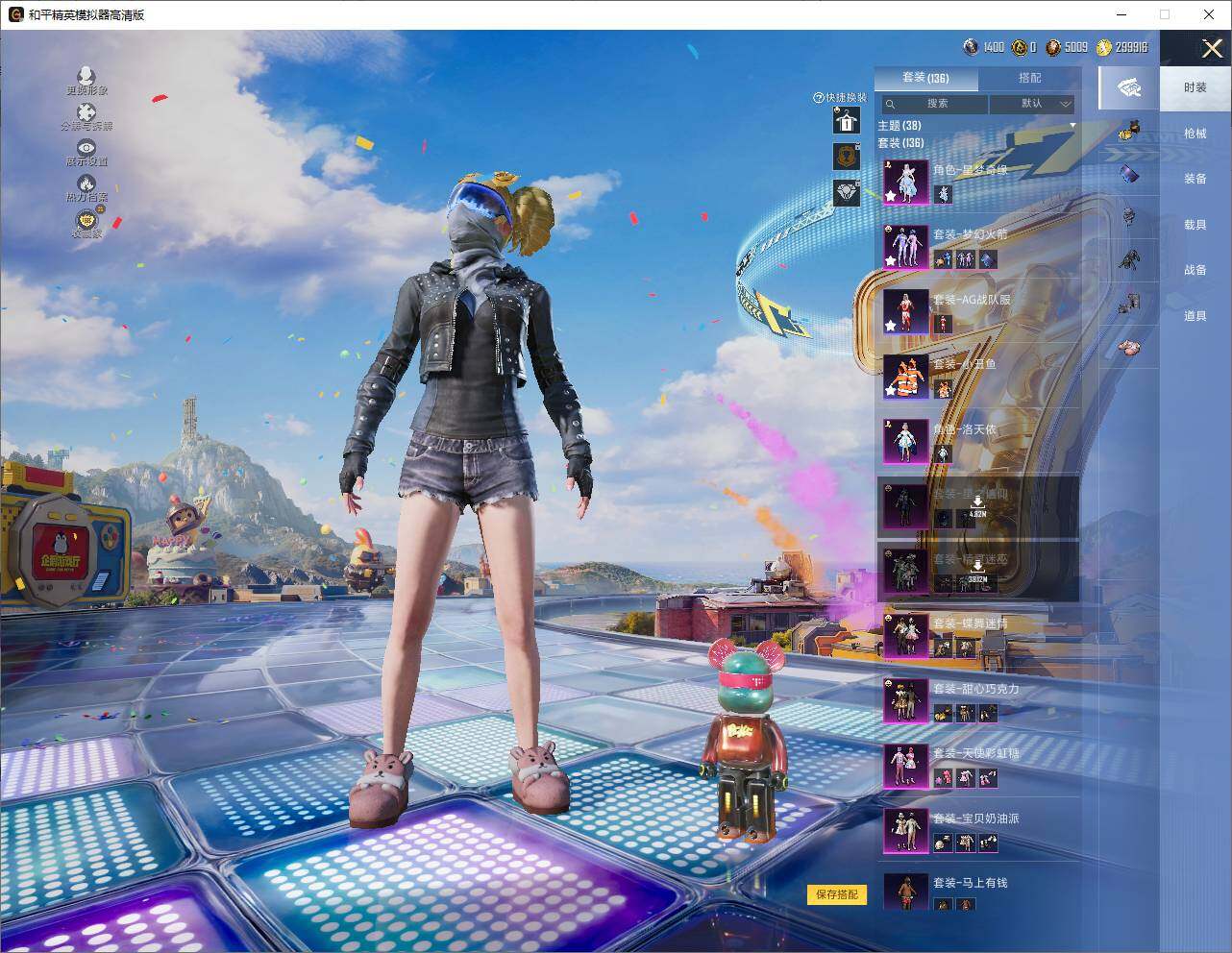Viewport: 1232px width, 953px height.
Task: Open the 更换形象 change-appearance icon
Action: pos(86,75)
